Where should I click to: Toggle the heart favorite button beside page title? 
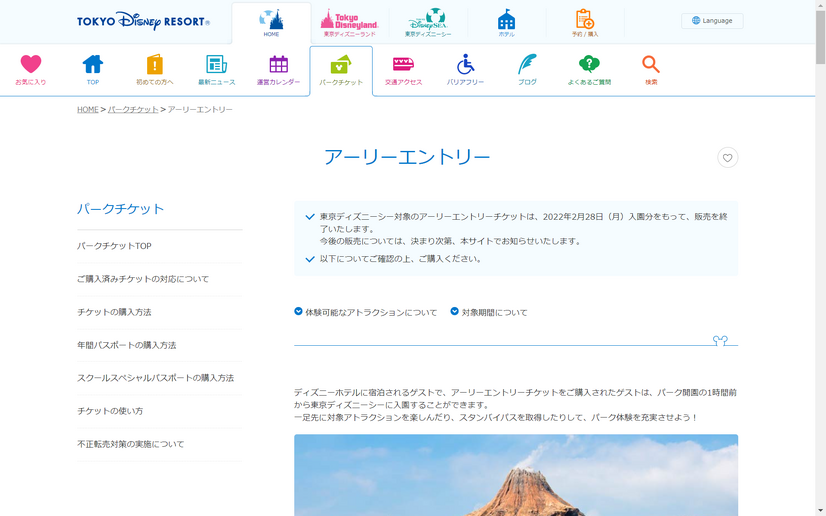(727, 158)
